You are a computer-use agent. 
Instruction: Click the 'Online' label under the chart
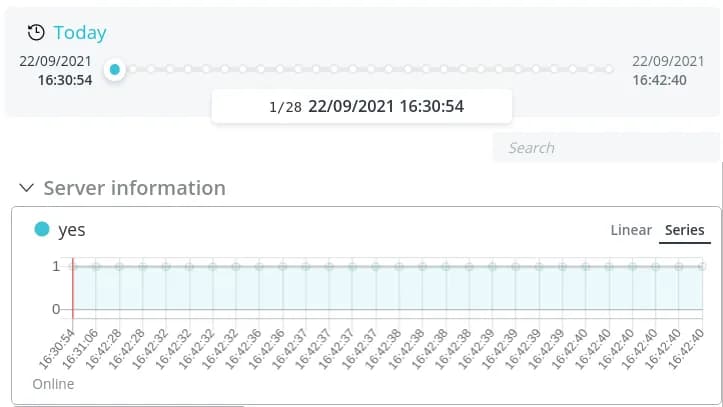(x=53, y=384)
